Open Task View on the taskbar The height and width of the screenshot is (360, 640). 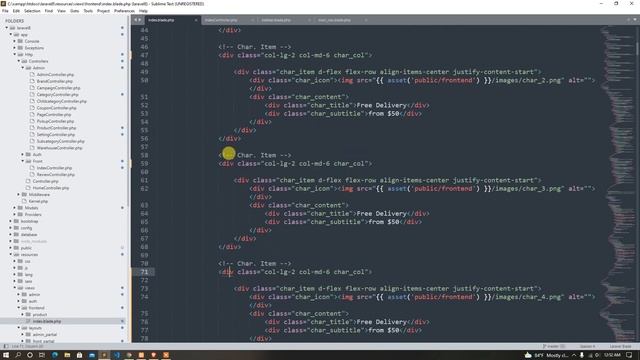click(42, 355)
